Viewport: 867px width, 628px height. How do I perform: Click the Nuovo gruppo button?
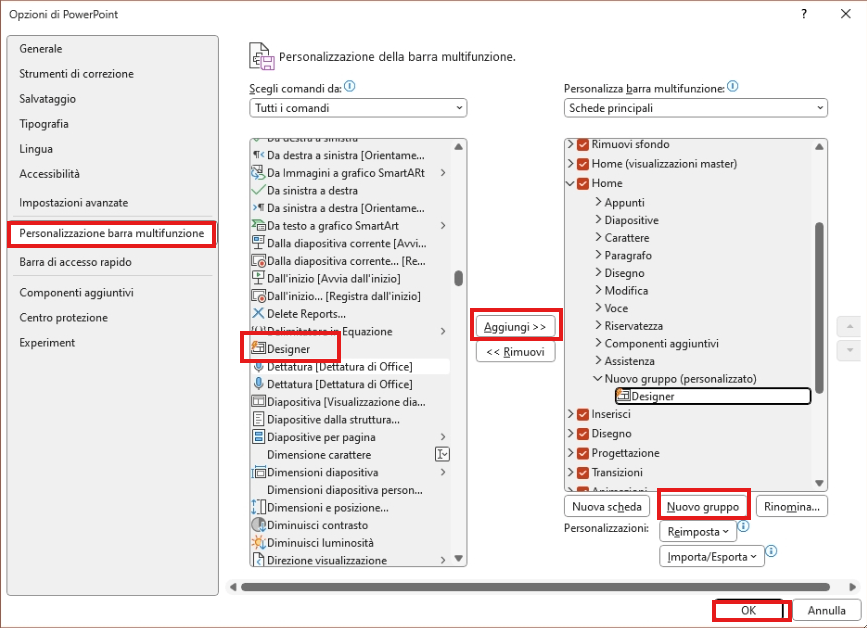[x=702, y=506]
